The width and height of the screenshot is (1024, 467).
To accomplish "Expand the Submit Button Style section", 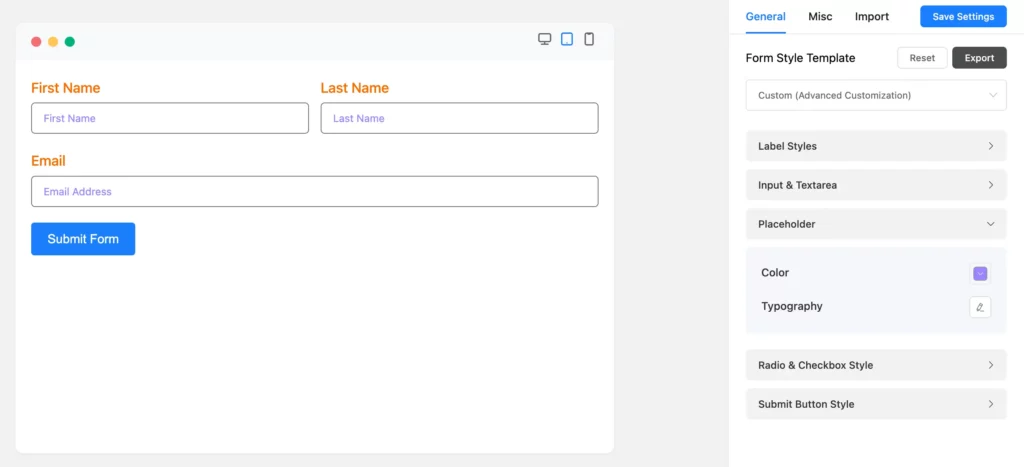I will click(876, 404).
